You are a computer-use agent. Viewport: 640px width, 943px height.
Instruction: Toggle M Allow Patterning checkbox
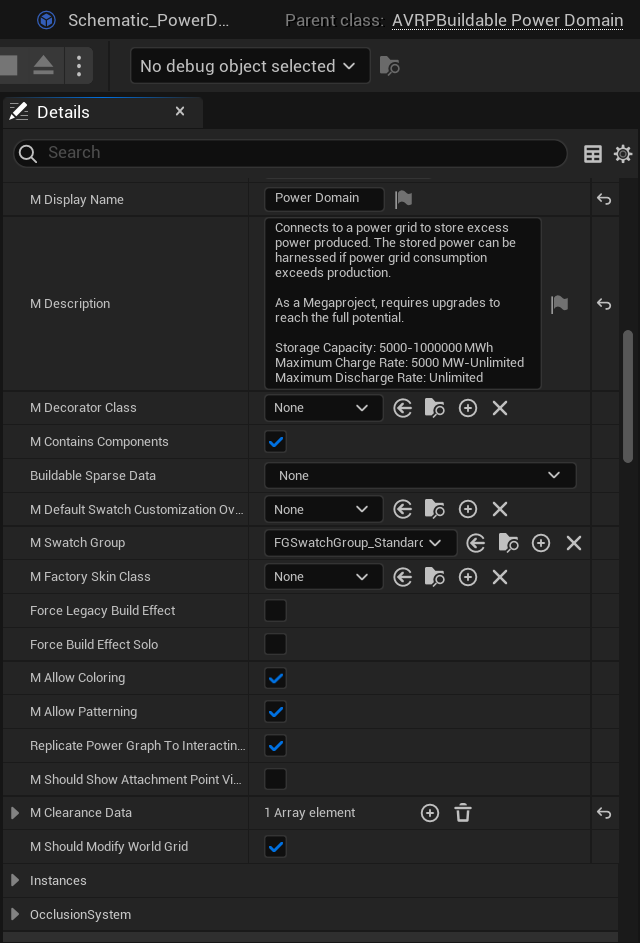click(275, 712)
